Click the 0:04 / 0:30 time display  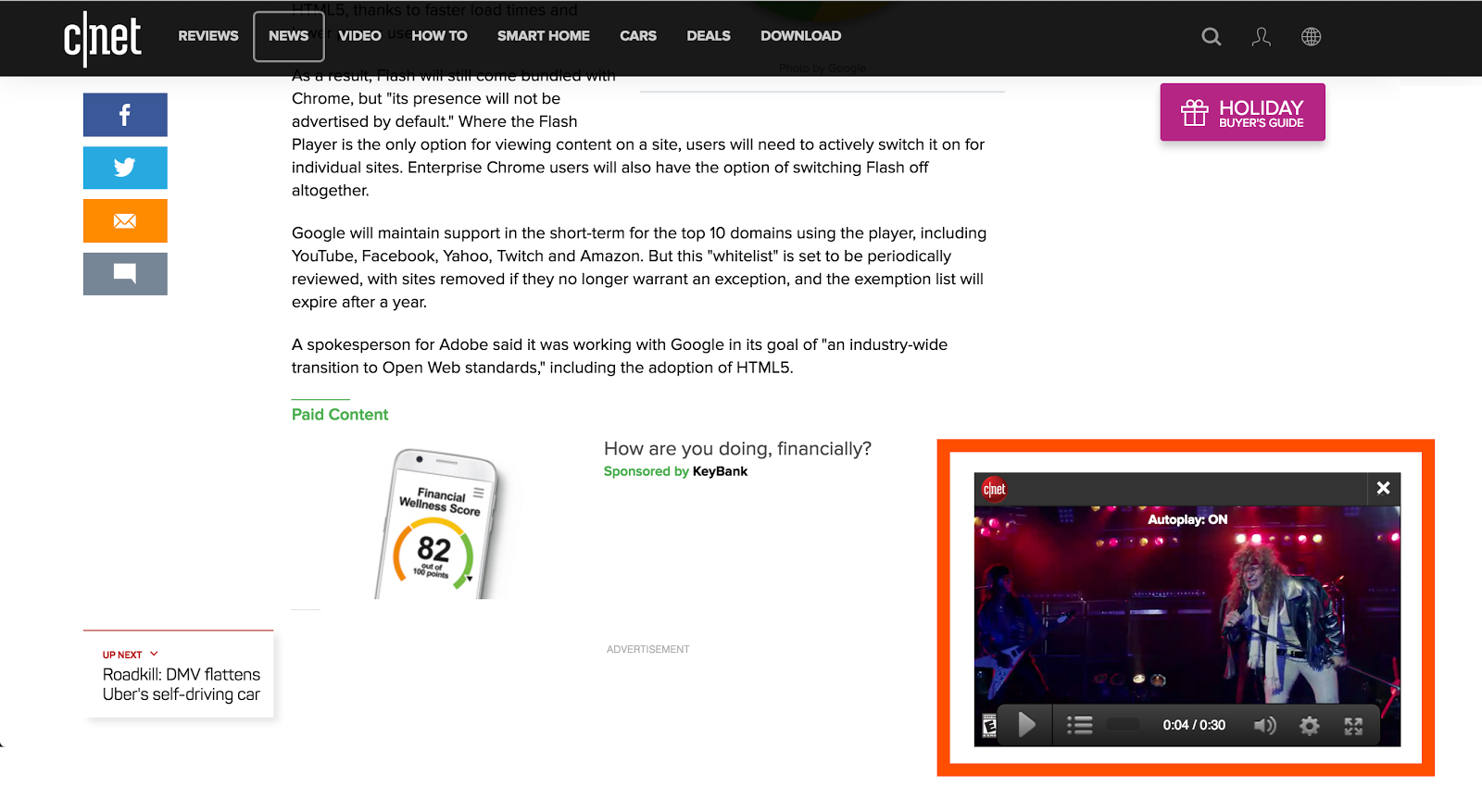tap(1194, 725)
